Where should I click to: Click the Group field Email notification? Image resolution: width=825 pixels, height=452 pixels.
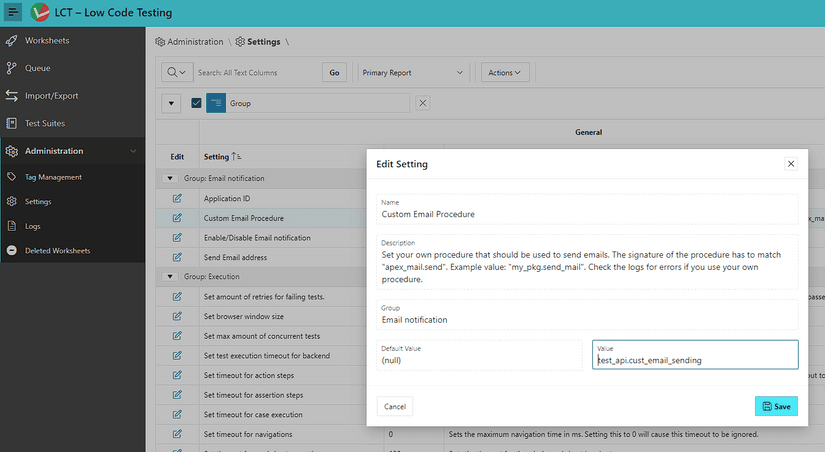587,315
